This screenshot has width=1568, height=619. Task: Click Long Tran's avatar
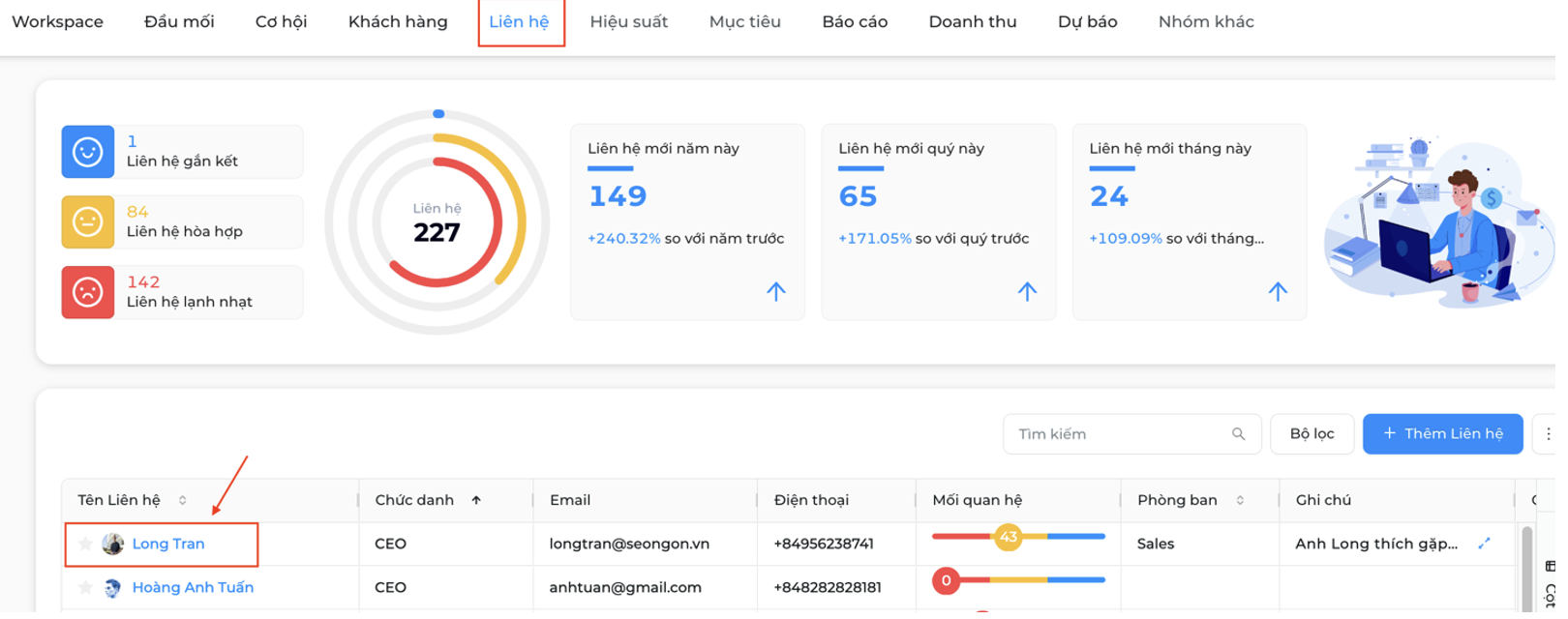click(113, 544)
